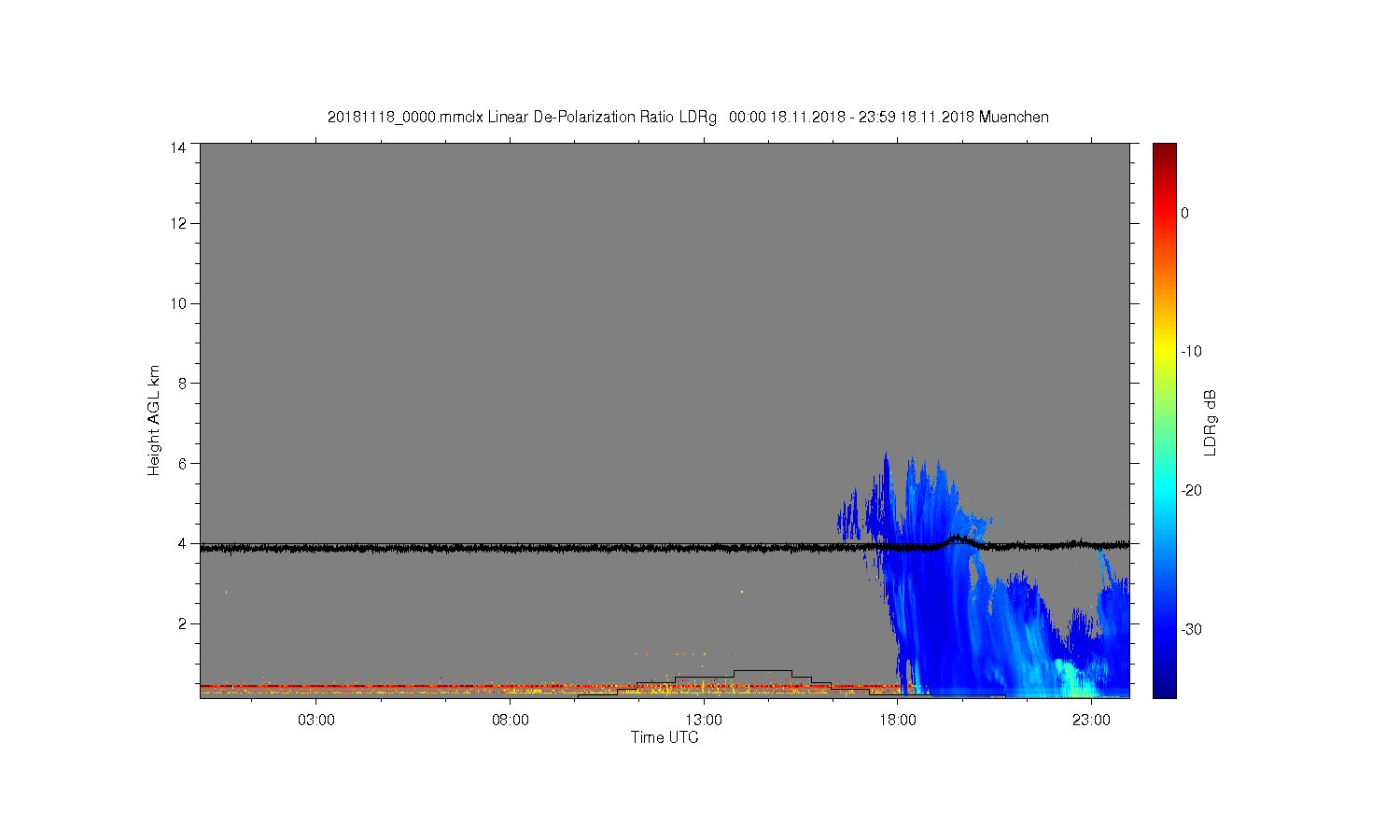Viewport: 1400px width, 840px height.
Task: Select the colorbar value -20
Action: click(1191, 491)
